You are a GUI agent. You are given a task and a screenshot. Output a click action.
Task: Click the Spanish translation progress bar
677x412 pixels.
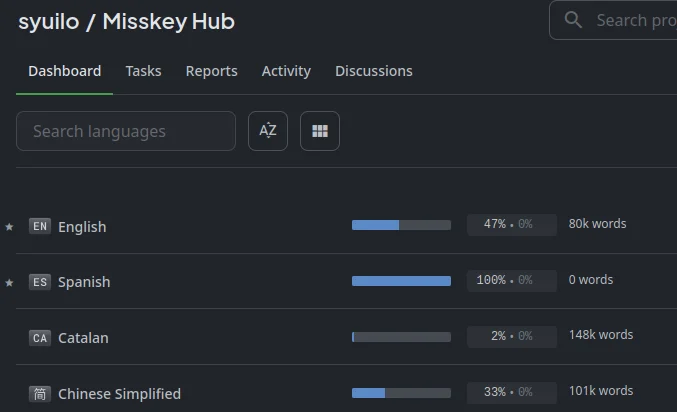coord(401,281)
